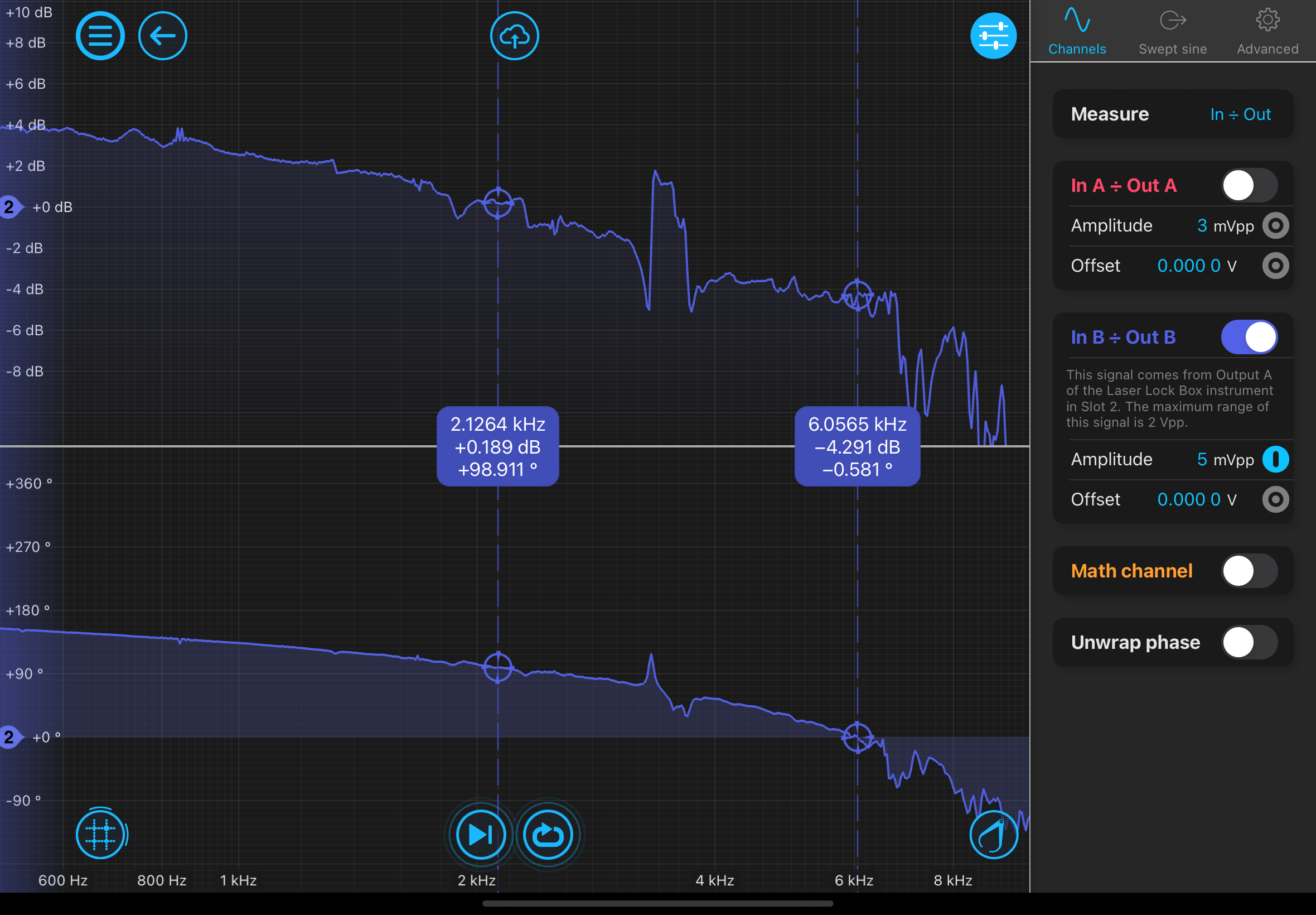Change Measure mode In ÷ Out
This screenshot has height=915, width=1316.
1240,114
